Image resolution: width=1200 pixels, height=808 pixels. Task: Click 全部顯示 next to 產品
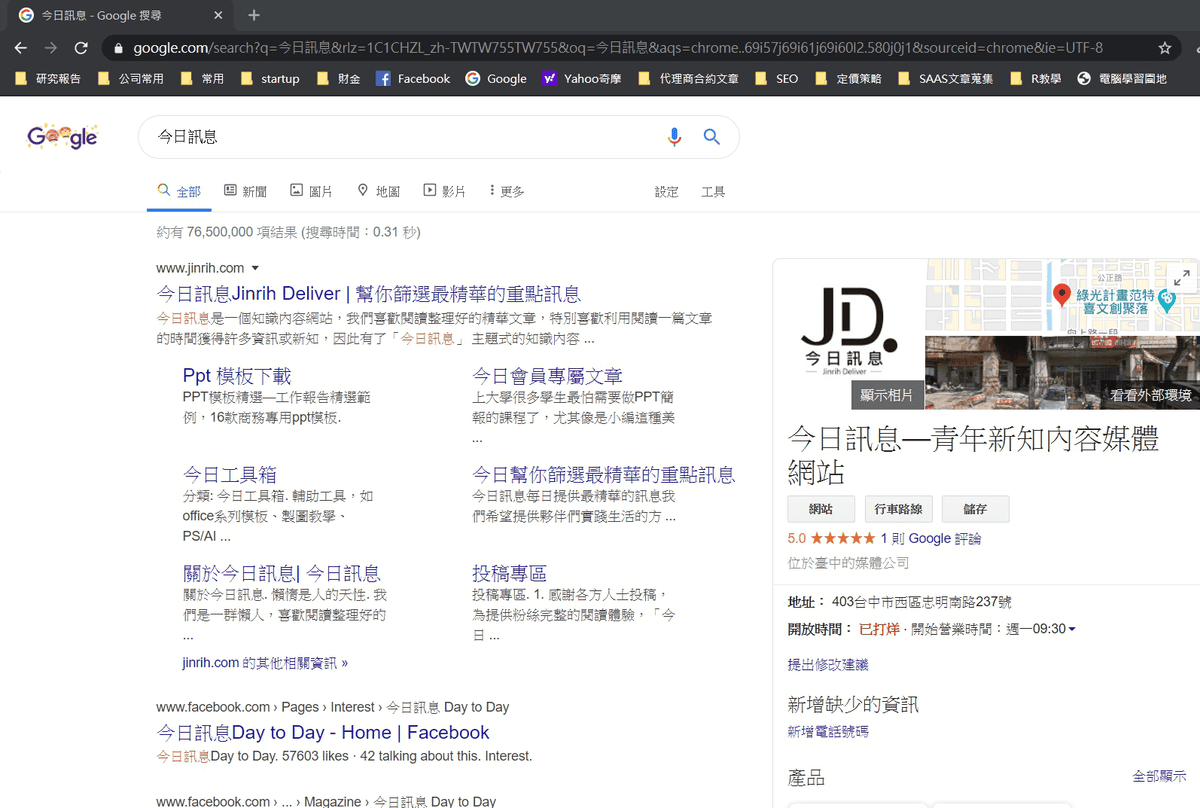point(1159,776)
